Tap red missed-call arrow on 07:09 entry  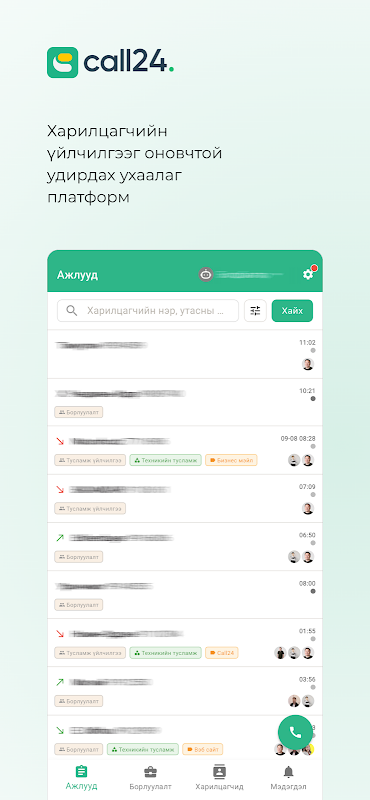(x=60, y=489)
